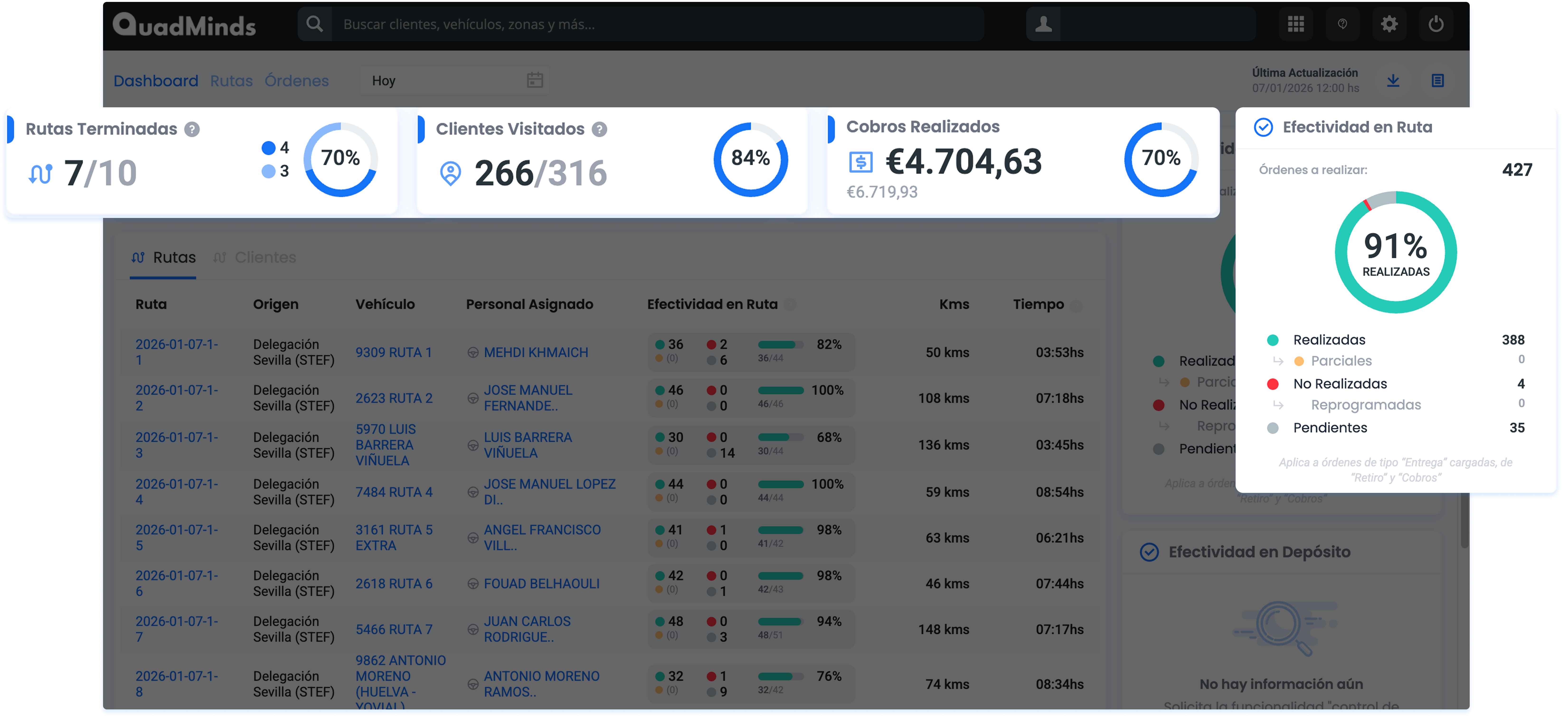Open the list report icon
1568x717 pixels.
pos(1437,80)
